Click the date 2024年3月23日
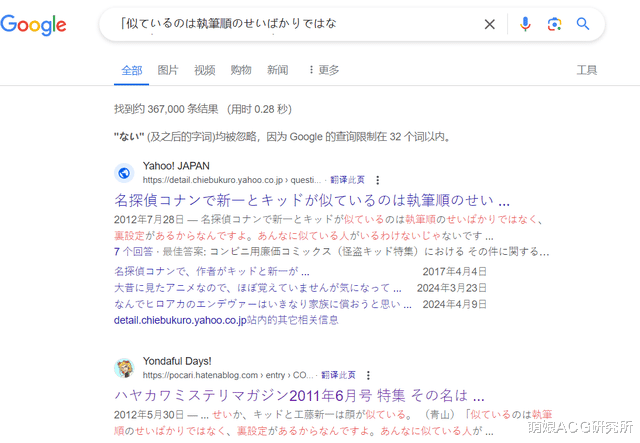640x443 pixels. [x=451, y=288]
